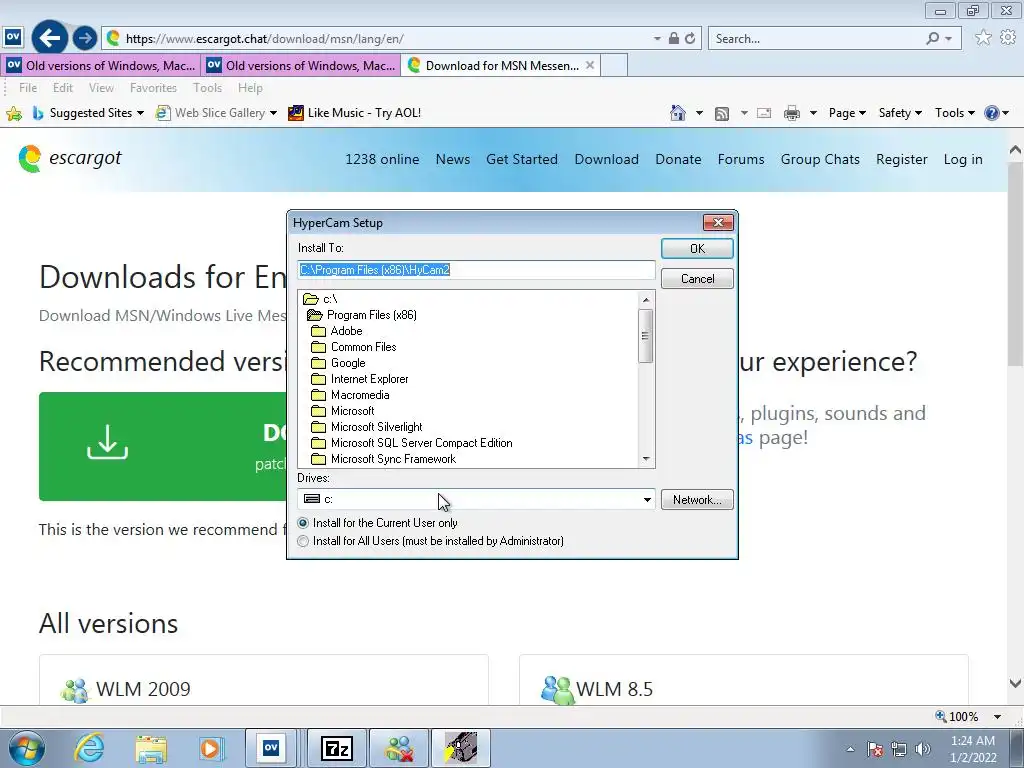Click the browser Search... box
The width and height of the screenshot is (1024, 768).
click(x=816, y=39)
